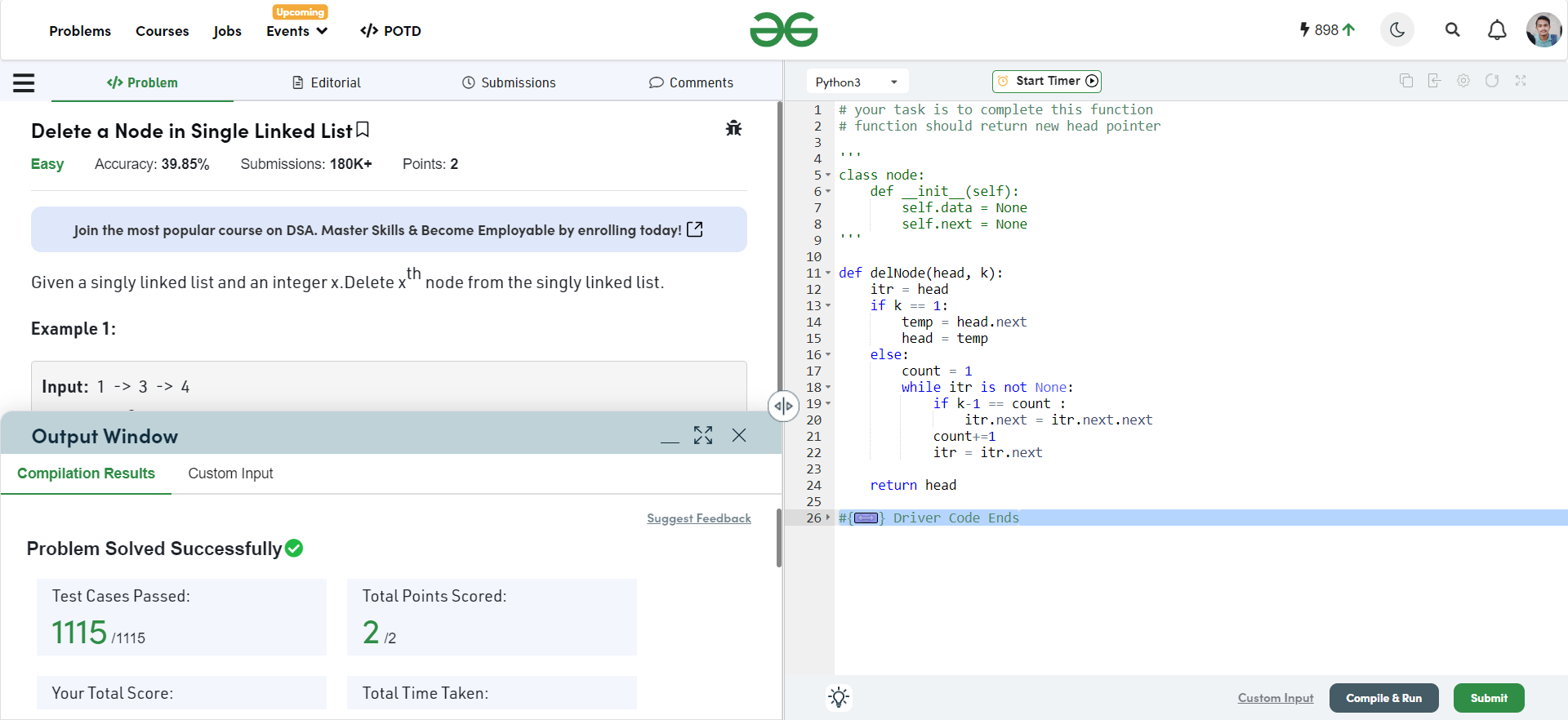Switch to the Editorial tab

tap(327, 82)
